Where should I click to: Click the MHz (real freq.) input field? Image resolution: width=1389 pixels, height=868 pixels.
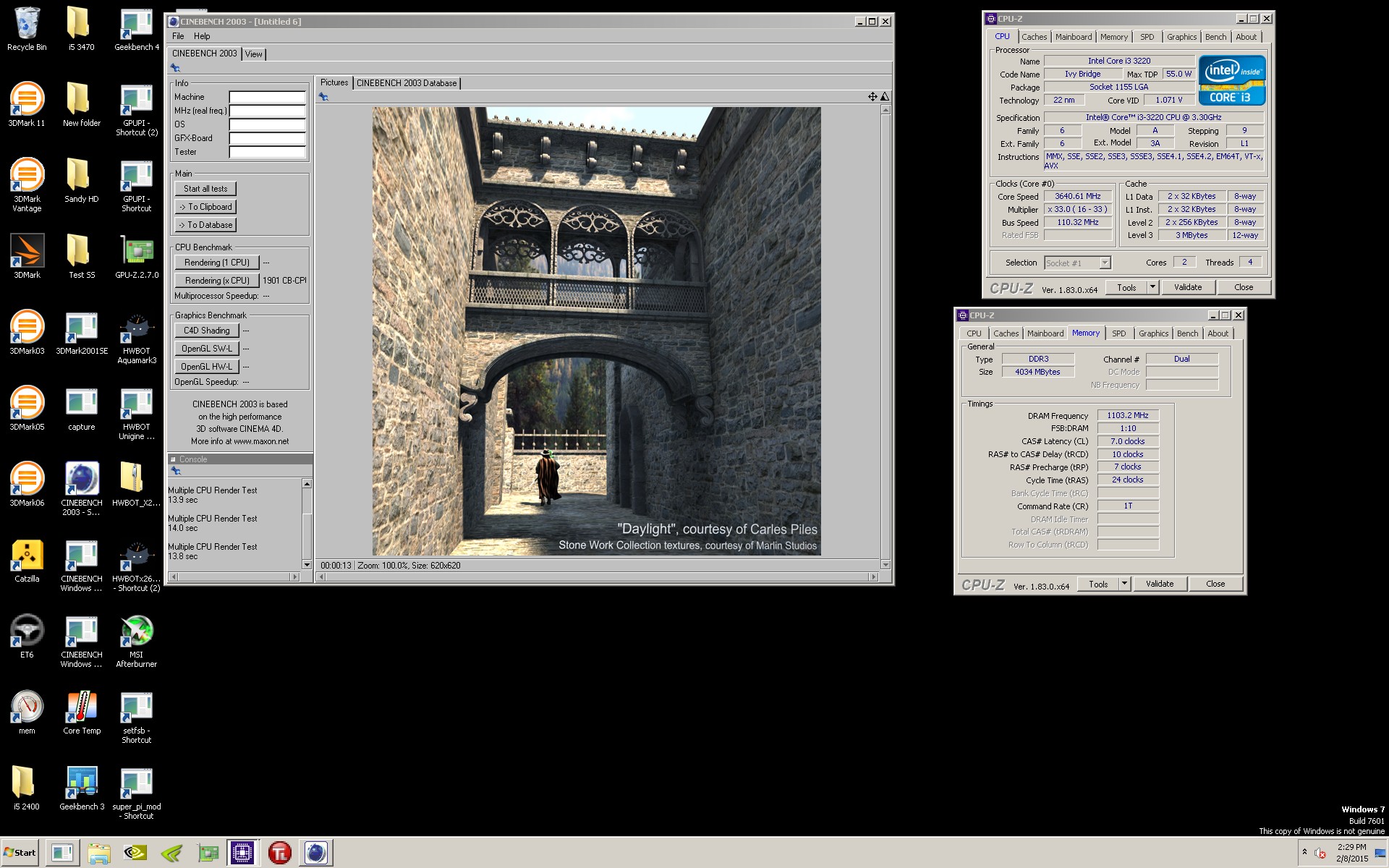pyautogui.click(x=268, y=111)
